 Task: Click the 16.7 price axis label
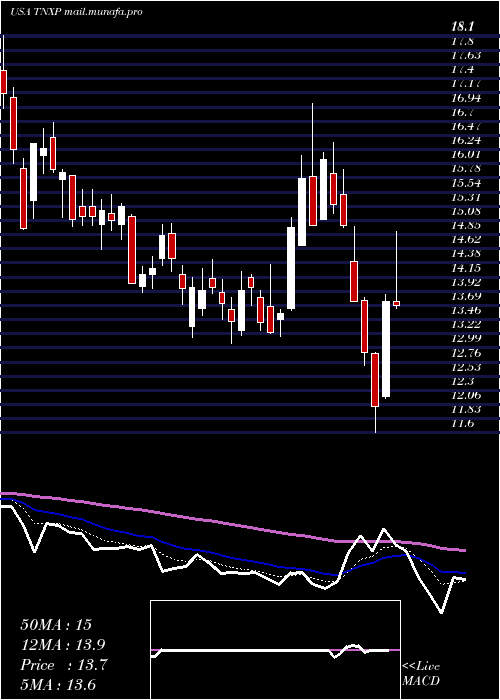pyautogui.click(x=462, y=112)
